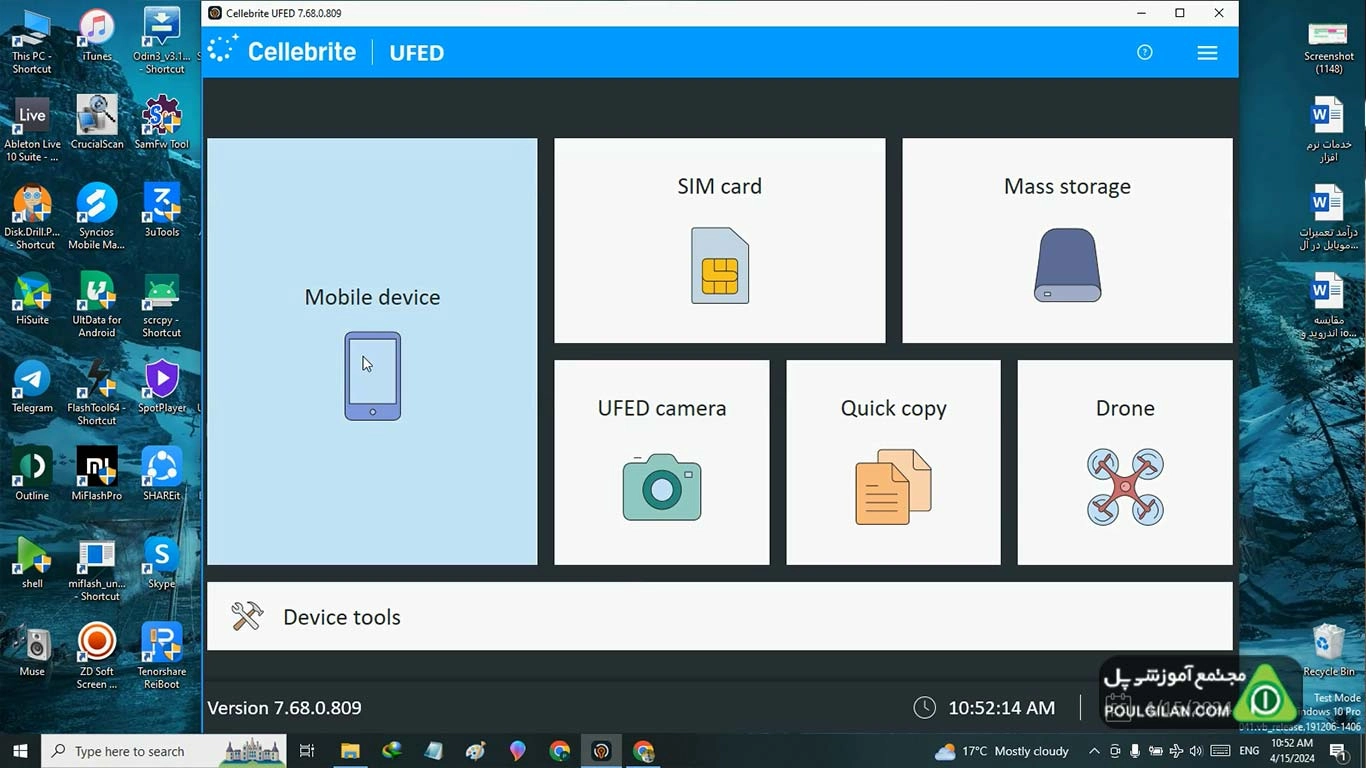This screenshot has width=1366, height=768.
Task: Open the CrucialScan desktop icon
Action: click(x=97, y=124)
